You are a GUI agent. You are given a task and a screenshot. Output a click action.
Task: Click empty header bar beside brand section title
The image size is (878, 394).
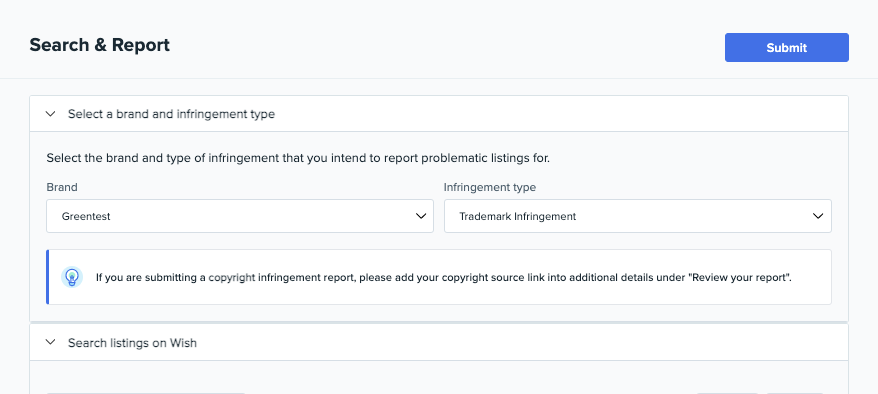[x=560, y=114]
